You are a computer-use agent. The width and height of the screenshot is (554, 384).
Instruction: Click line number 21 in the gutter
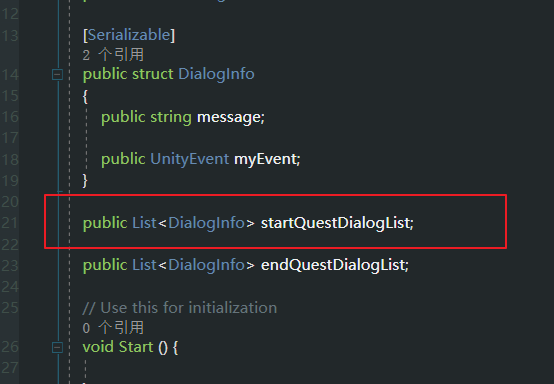[x=10, y=223]
